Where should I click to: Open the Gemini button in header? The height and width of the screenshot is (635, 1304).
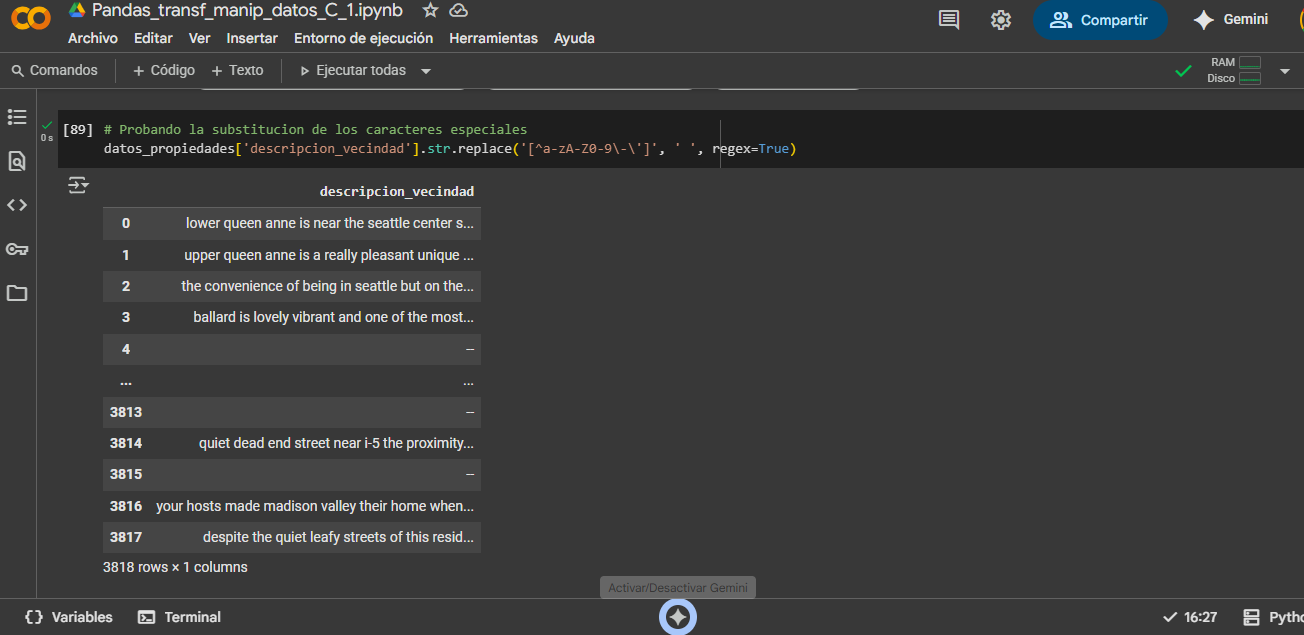1230,20
